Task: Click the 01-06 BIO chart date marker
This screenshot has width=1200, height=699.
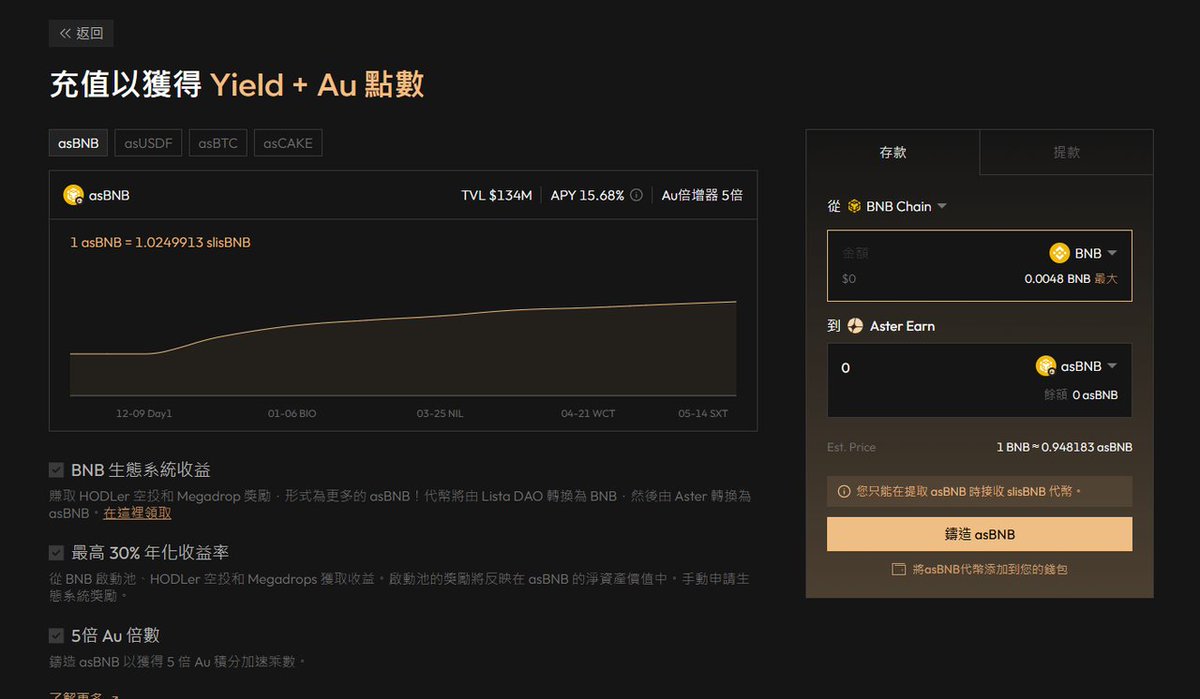Action: click(292, 413)
